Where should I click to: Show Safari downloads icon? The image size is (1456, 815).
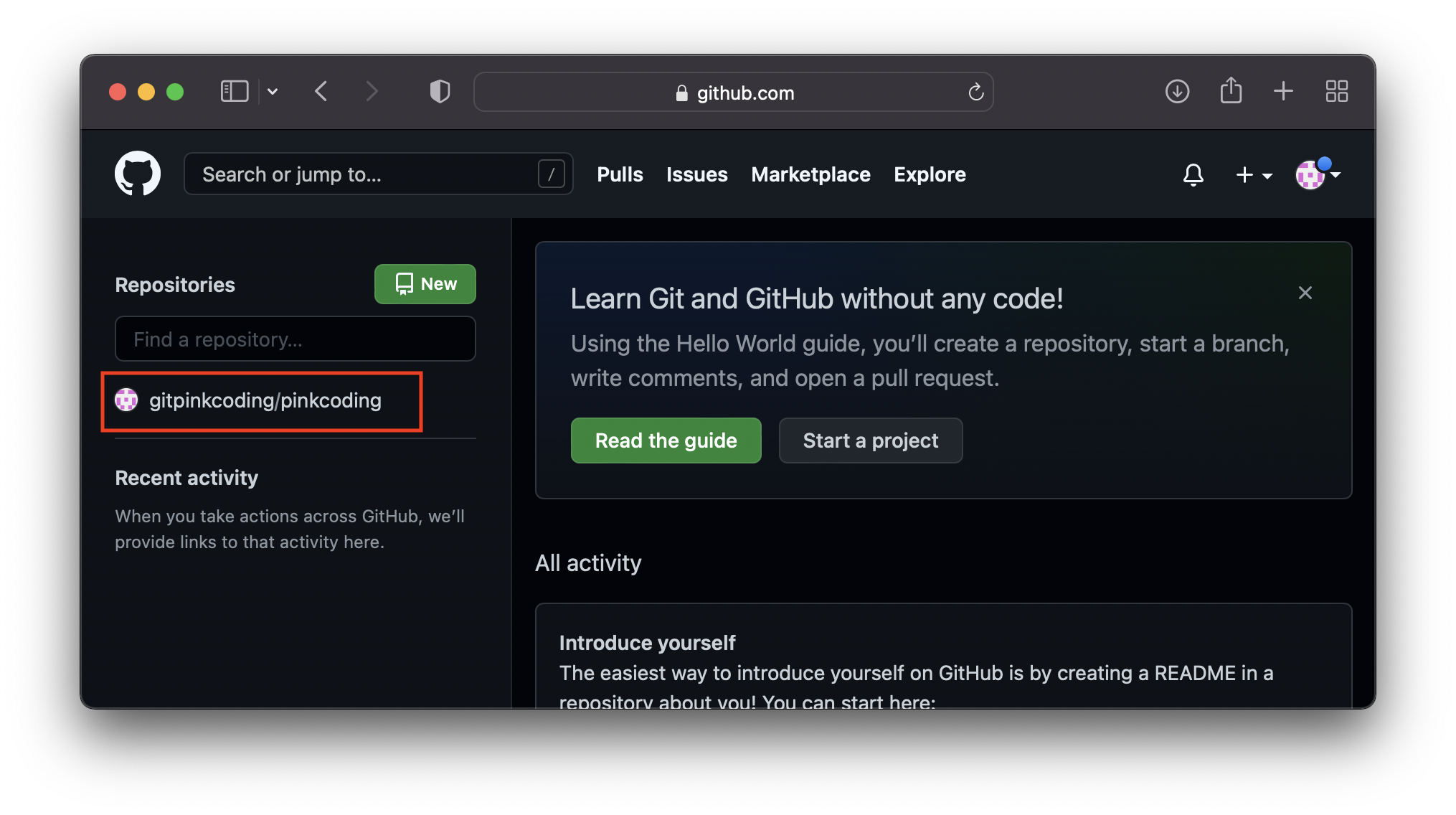(1177, 91)
